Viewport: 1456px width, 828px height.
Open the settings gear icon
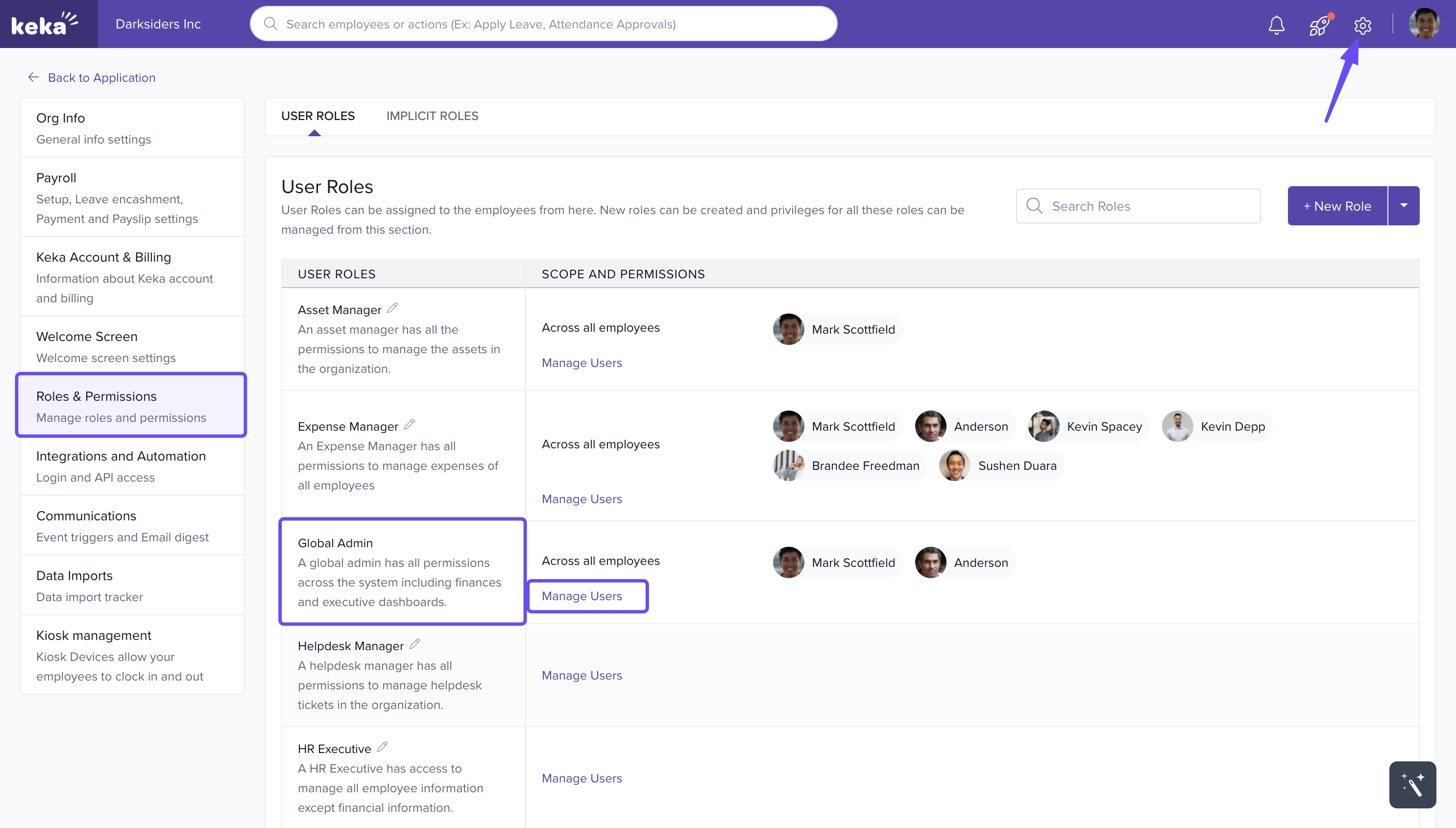[1362, 25]
